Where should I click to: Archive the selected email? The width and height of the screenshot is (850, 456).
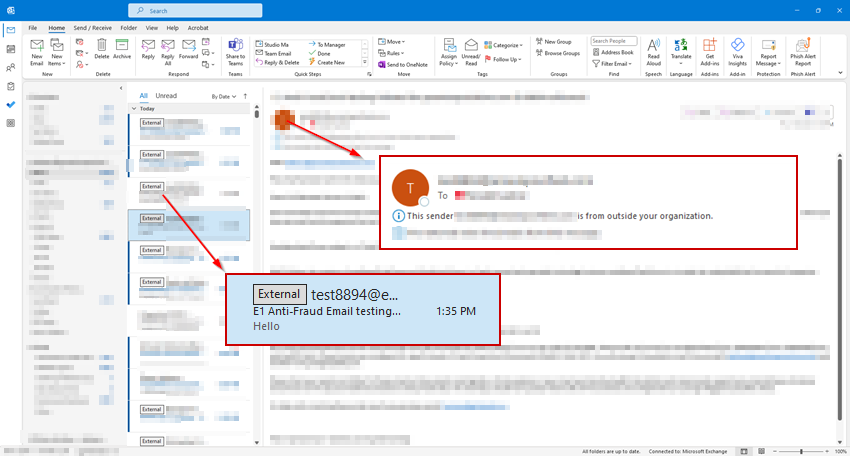pyautogui.click(x=122, y=49)
